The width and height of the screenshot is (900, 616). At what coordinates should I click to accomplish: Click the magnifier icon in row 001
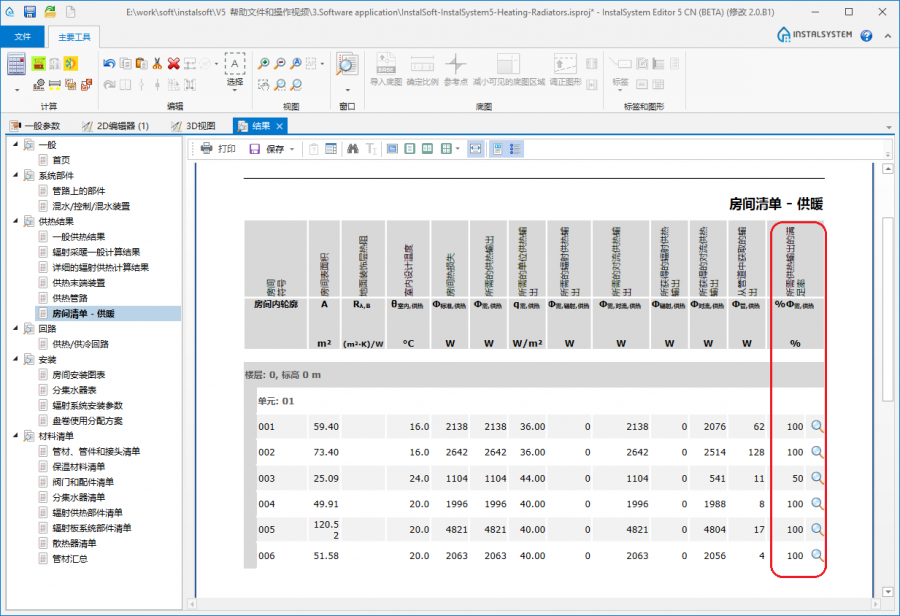click(817, 427)
